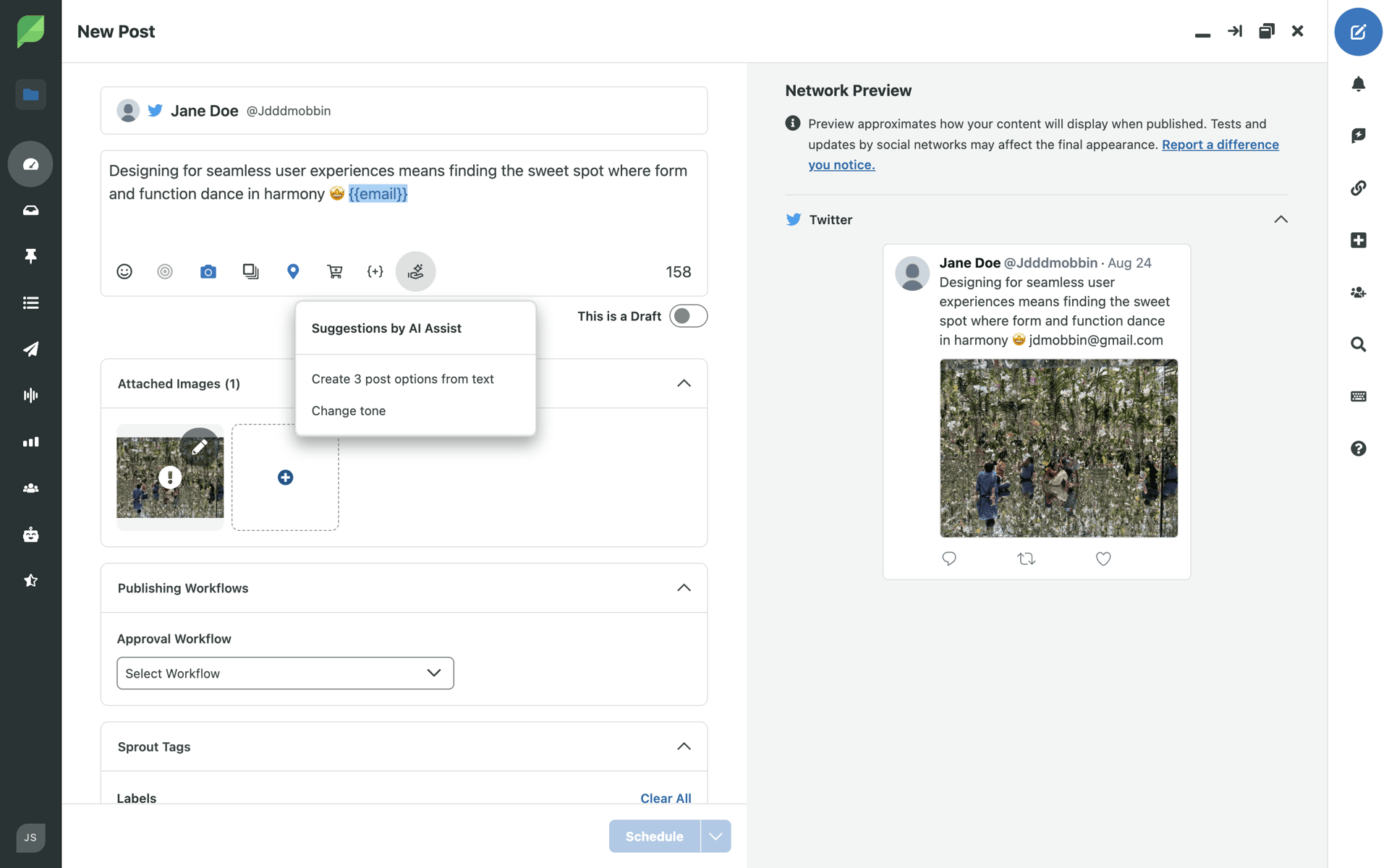Image resolution: width=1389 pixels, height=868 pixels.
Task: Click the speech bubble lightning icon
Action: point(1358,135)
